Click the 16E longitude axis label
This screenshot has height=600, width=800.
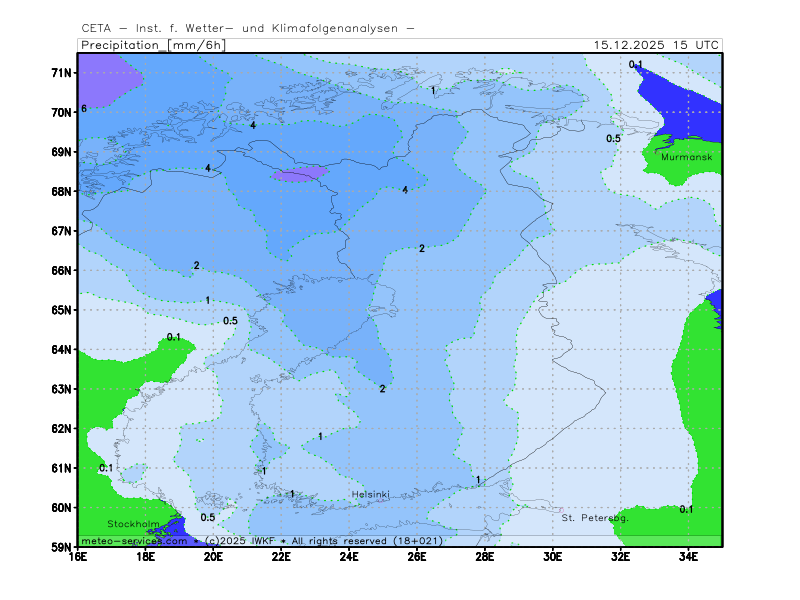pos(78,556)
